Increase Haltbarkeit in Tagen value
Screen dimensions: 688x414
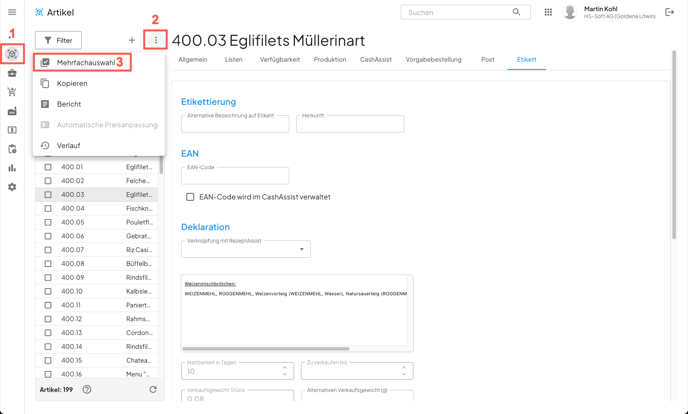tap(285, 368)
